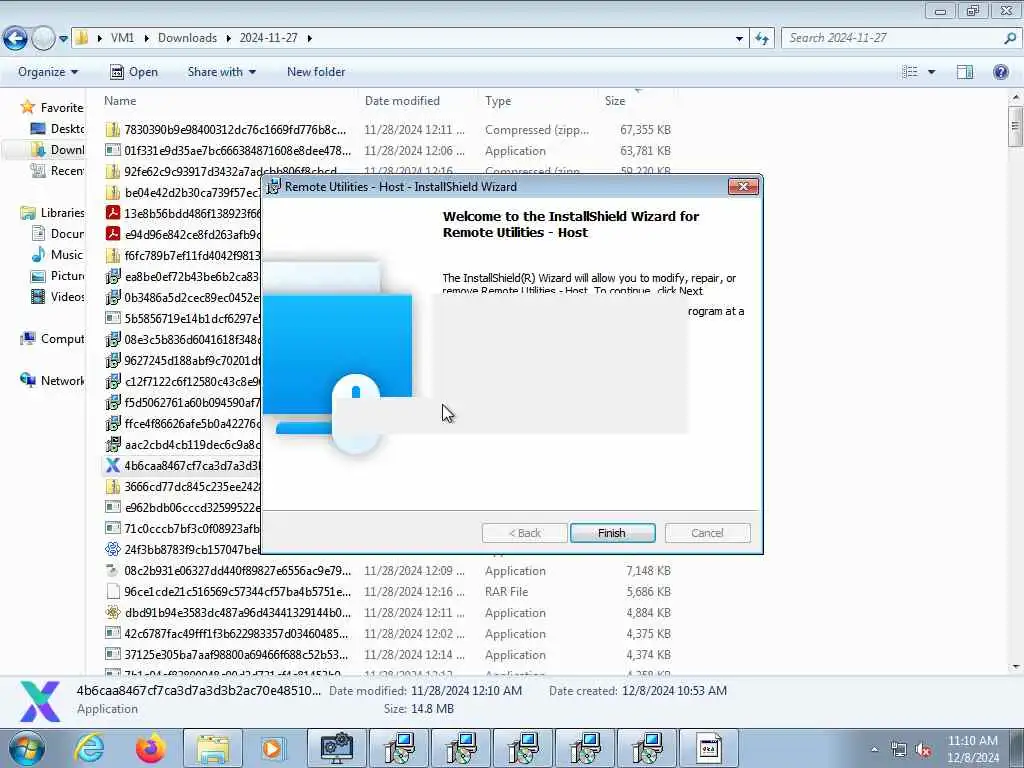The width and height of the screenshot is (1024, 768).
Task: Click installer icon of file ea8be0ef72b43
Action: pyautogui.click(x=113, y=276)
